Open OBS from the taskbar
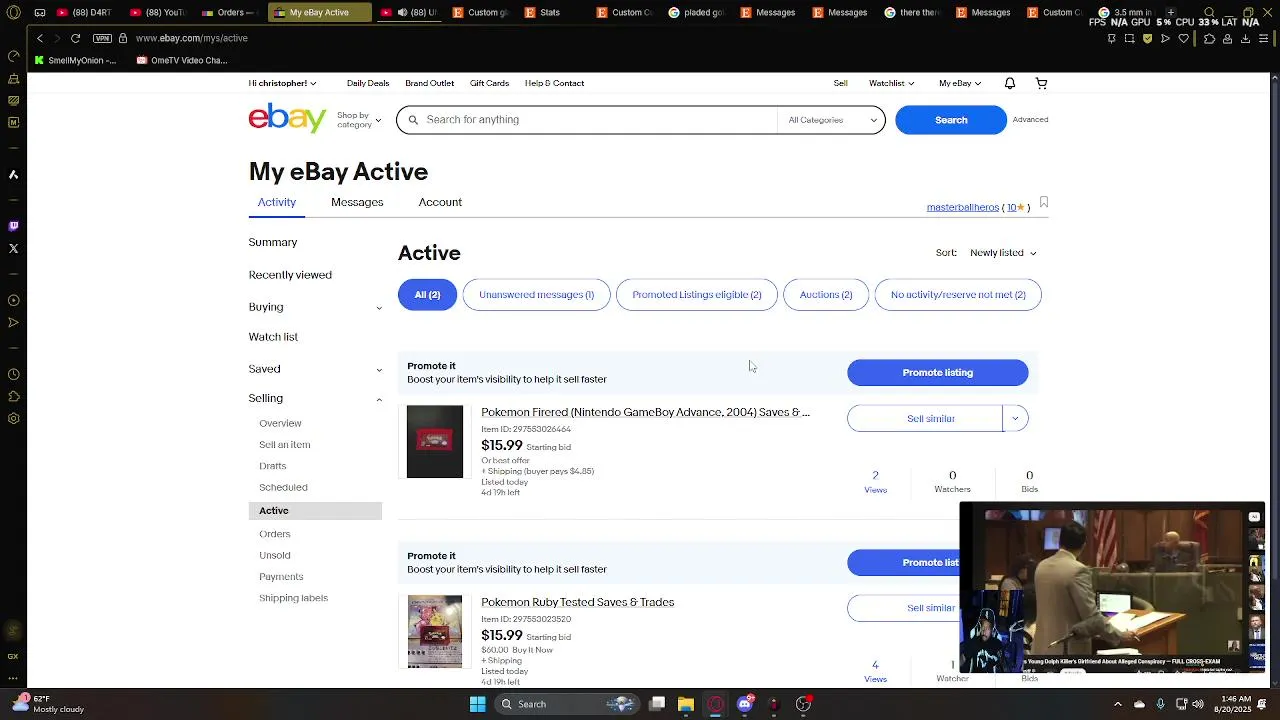Image resolution: width=1280 pixels, height=720 pixels. (803, 704)
